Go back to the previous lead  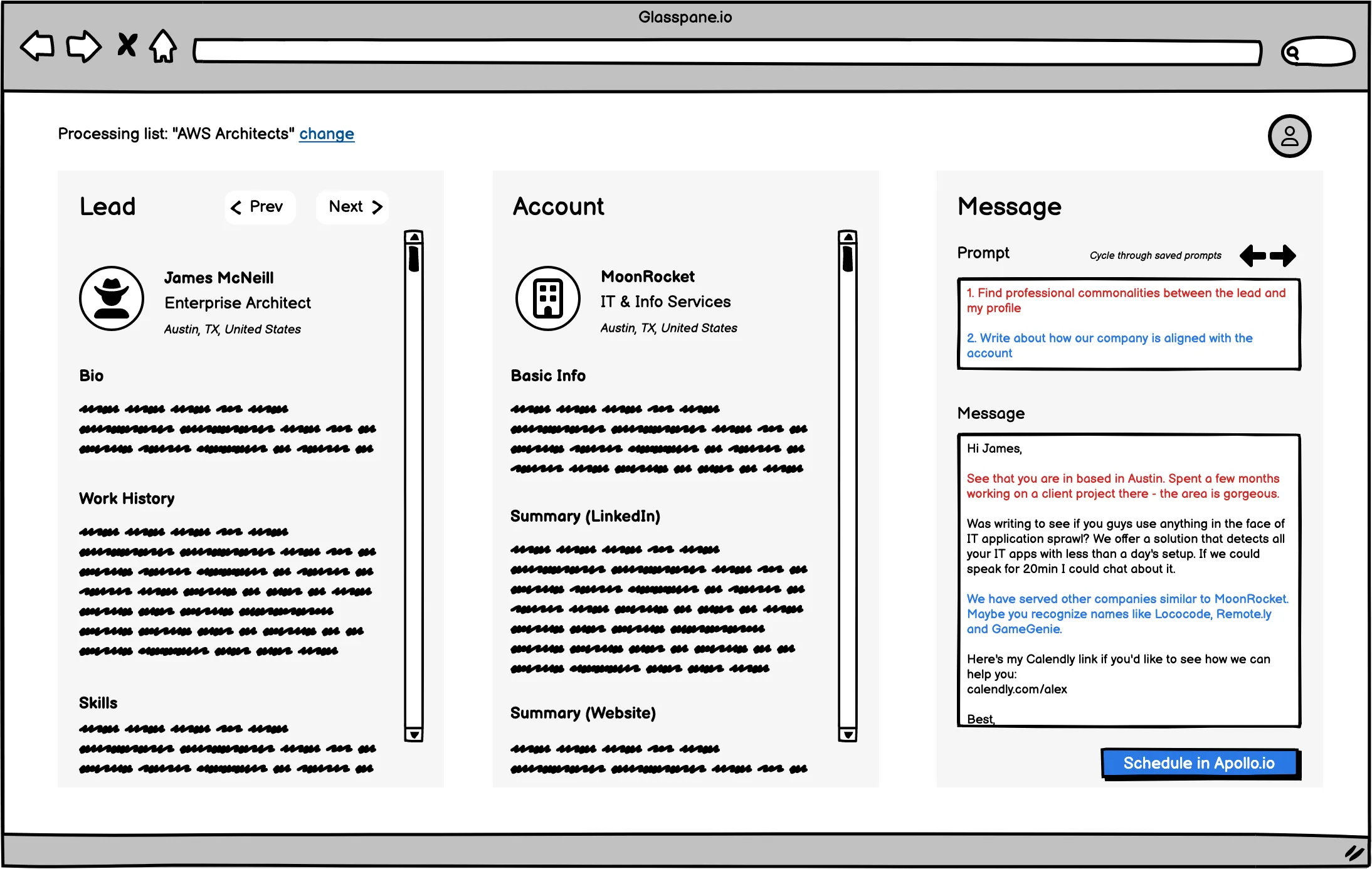pyautogui.click(x=260, y=207)
